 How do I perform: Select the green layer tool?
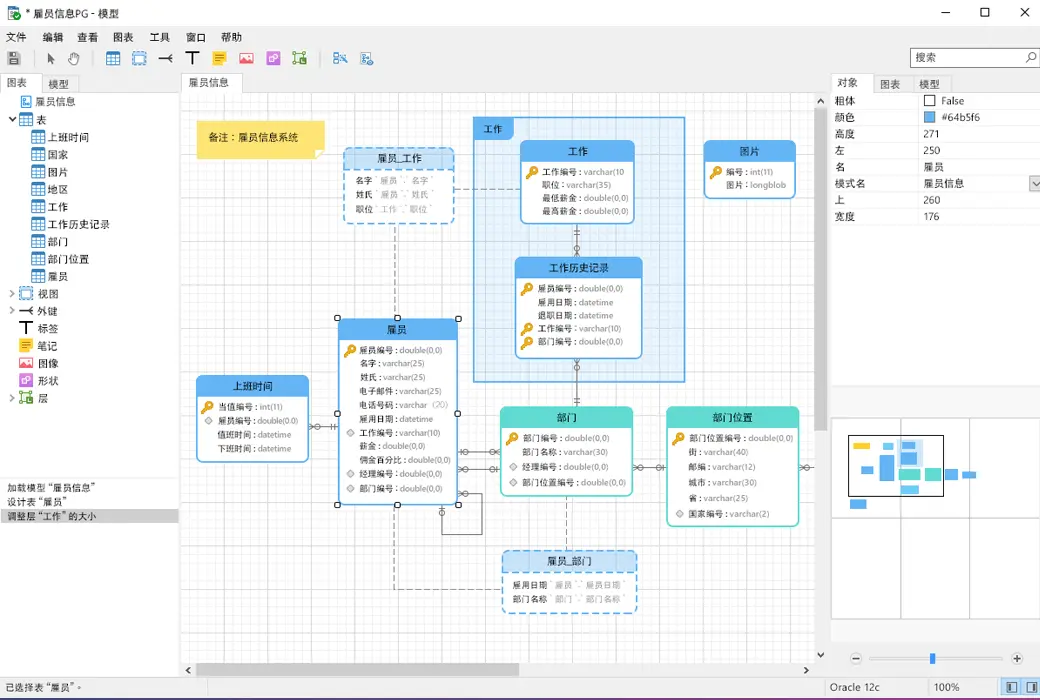click(300, 58)
